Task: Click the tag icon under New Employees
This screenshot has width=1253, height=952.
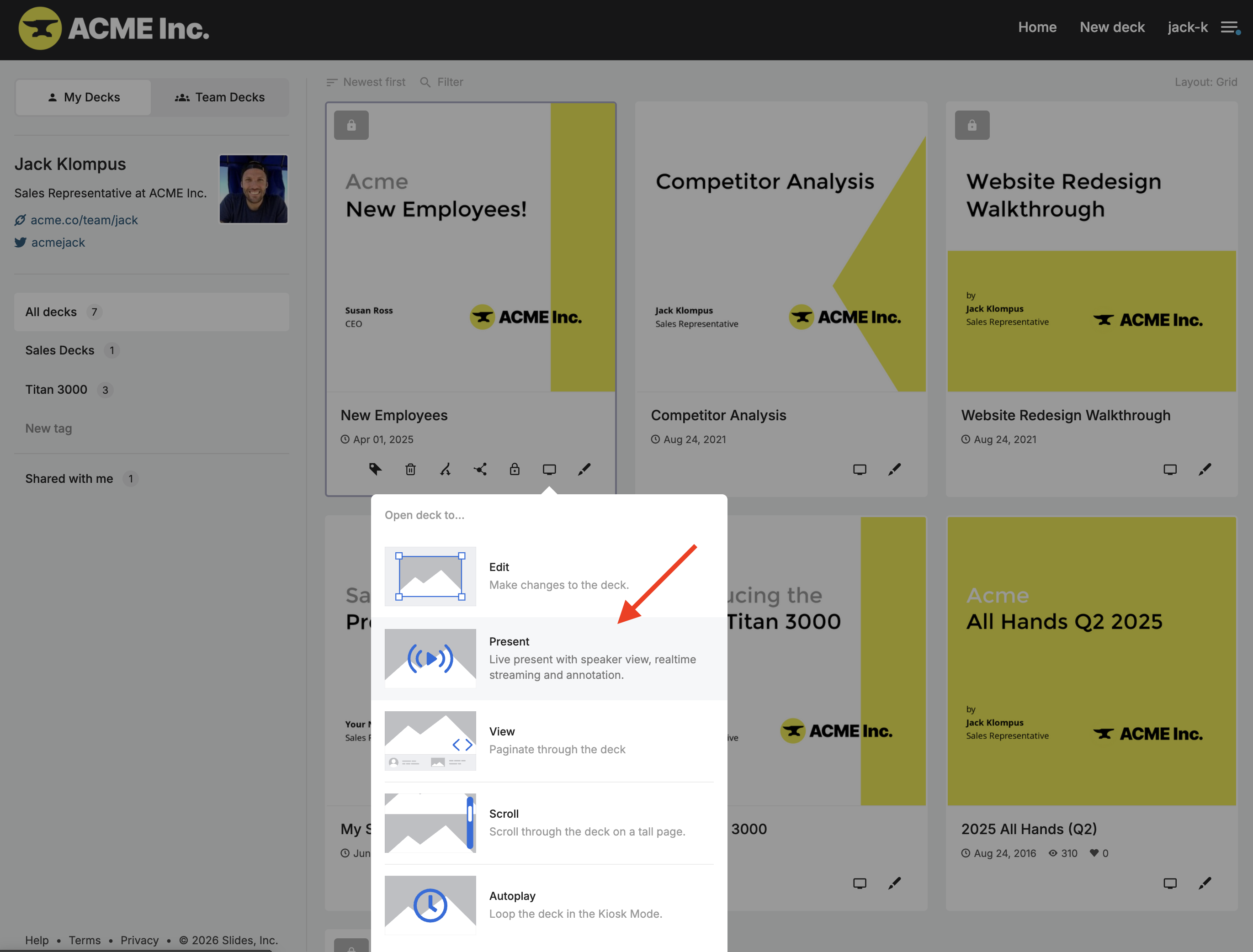Action: point(375,469)
